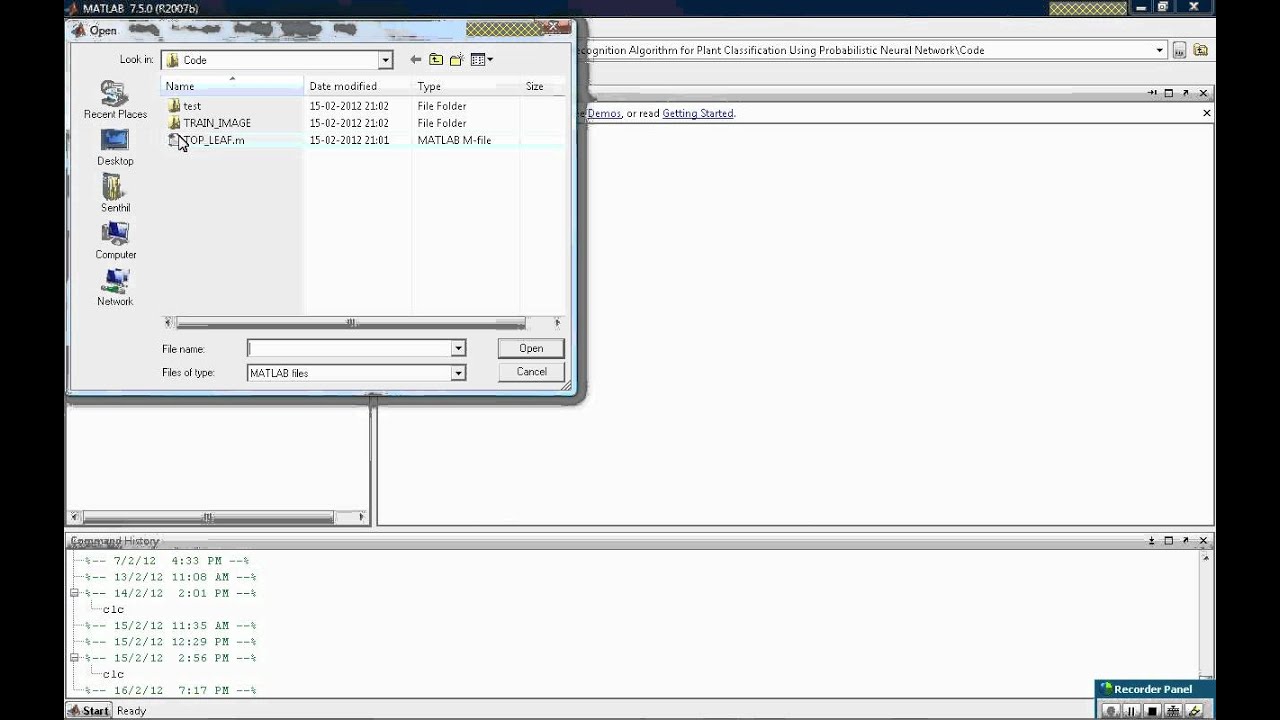1280x720 pixels.
Task: Close the Command Window panel
Action: (1203, 93)
